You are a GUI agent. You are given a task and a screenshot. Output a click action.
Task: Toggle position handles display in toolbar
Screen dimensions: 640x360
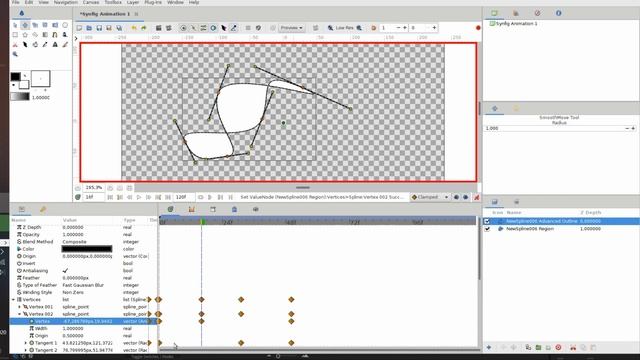(183, 28)
